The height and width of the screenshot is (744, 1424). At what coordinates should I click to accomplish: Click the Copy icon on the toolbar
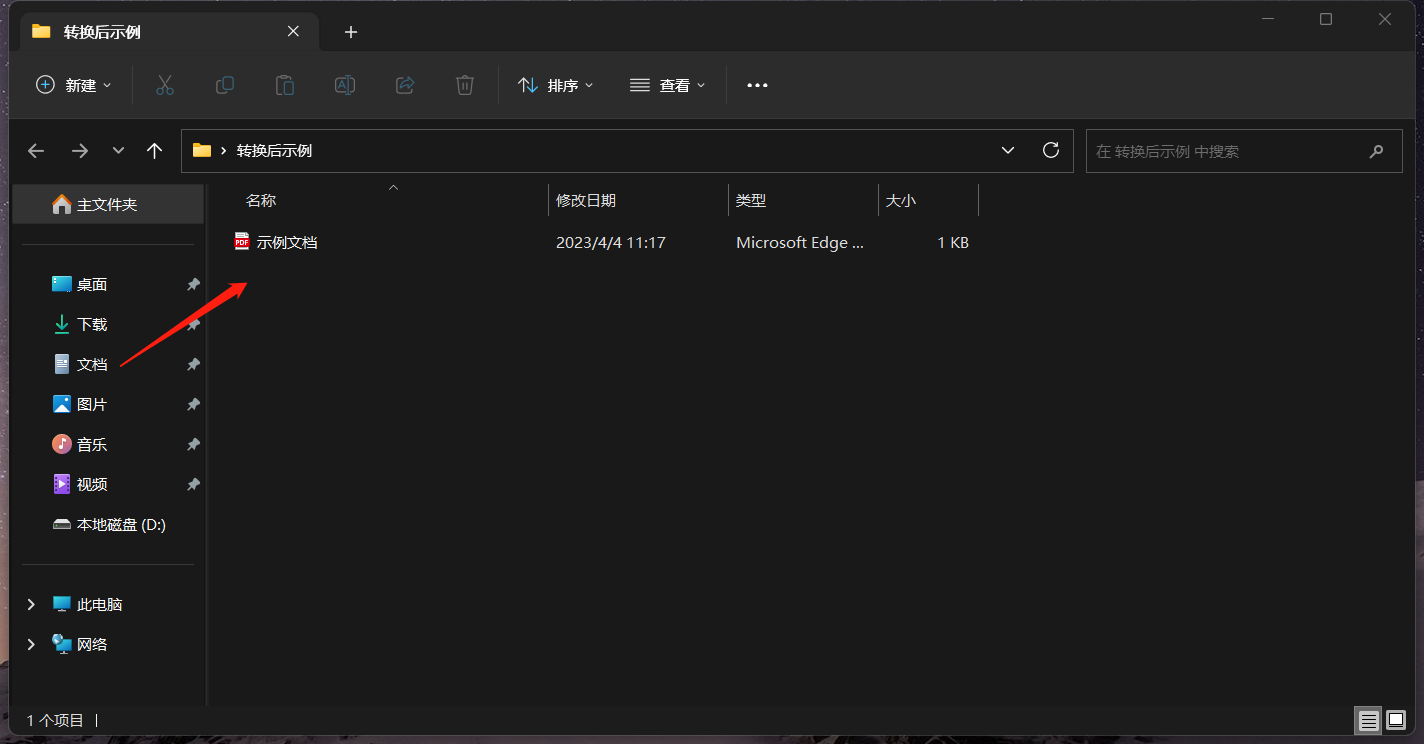[224, 85]
